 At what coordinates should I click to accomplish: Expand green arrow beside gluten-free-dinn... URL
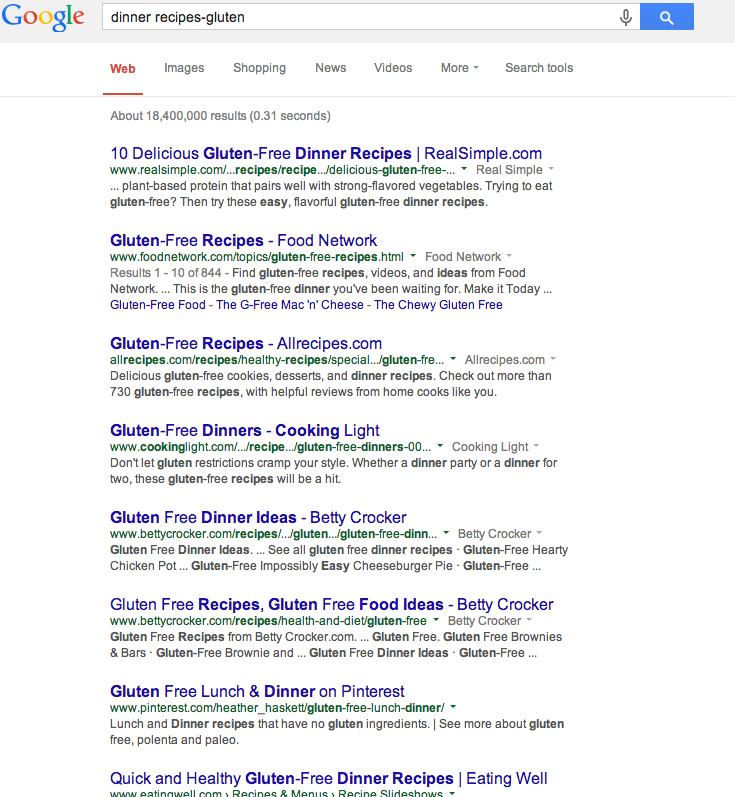[446, 533]
